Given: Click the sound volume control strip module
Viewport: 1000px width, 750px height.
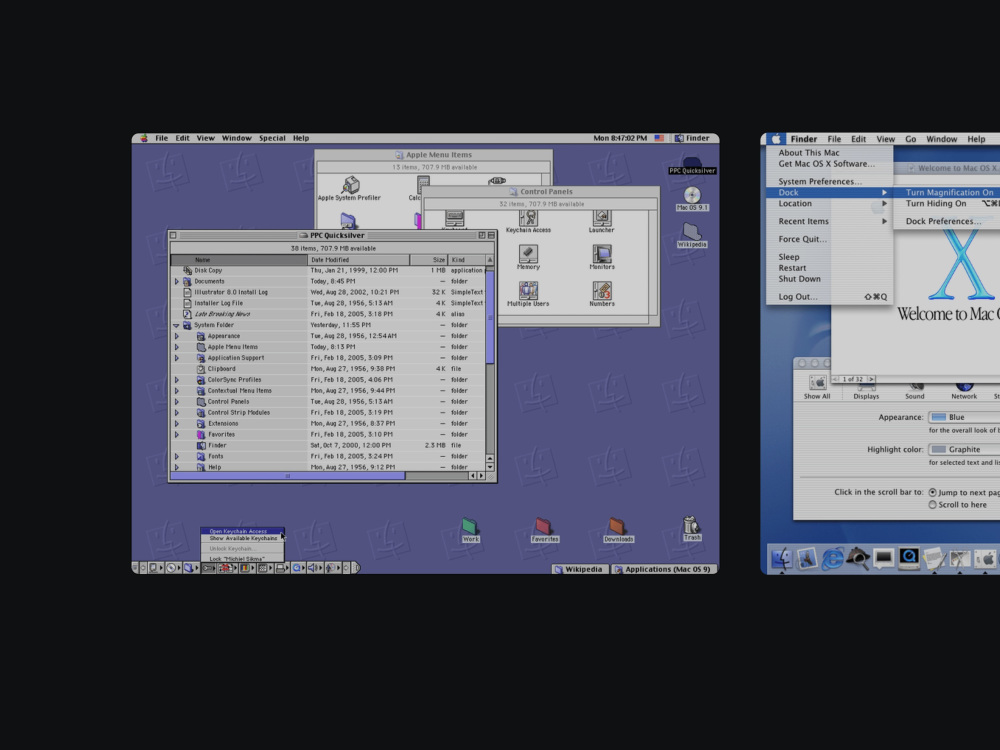Looking at the screenshot, I should click(313, 568).
